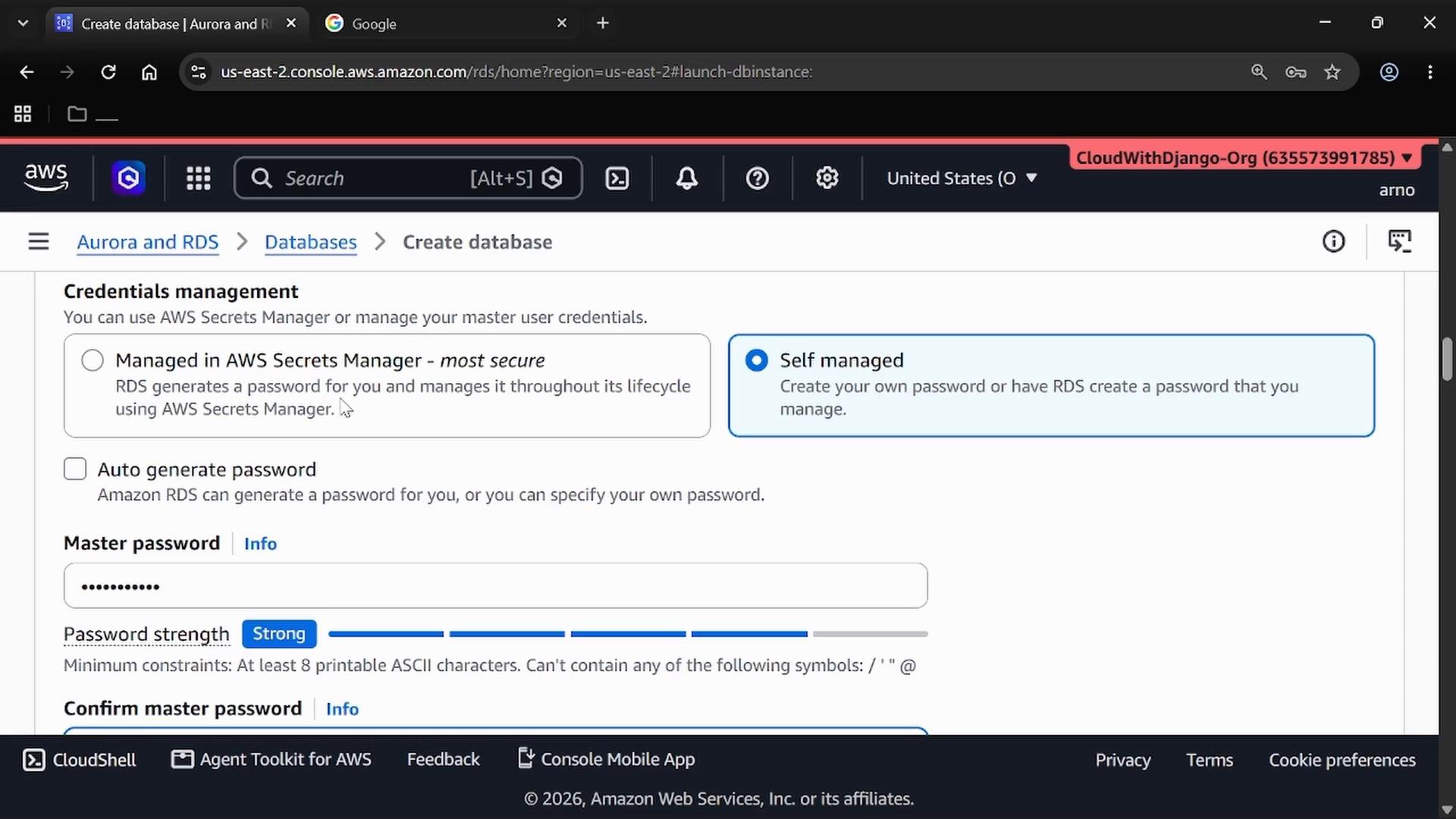Image resolution: width=1456 pixels, height=819 pixels.
Task: Open the Amazon Q purple hexagon icon
Action: pyautogui.click(x=128, y=178)
